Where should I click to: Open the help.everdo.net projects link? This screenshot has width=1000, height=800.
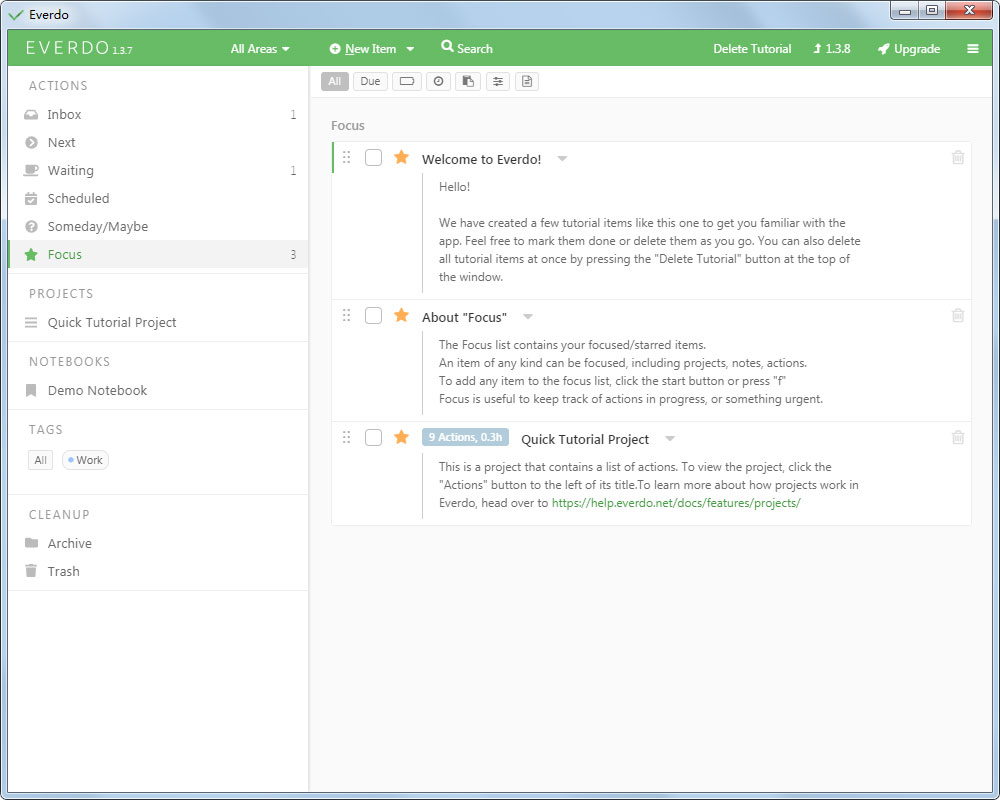tap(676, 503)
